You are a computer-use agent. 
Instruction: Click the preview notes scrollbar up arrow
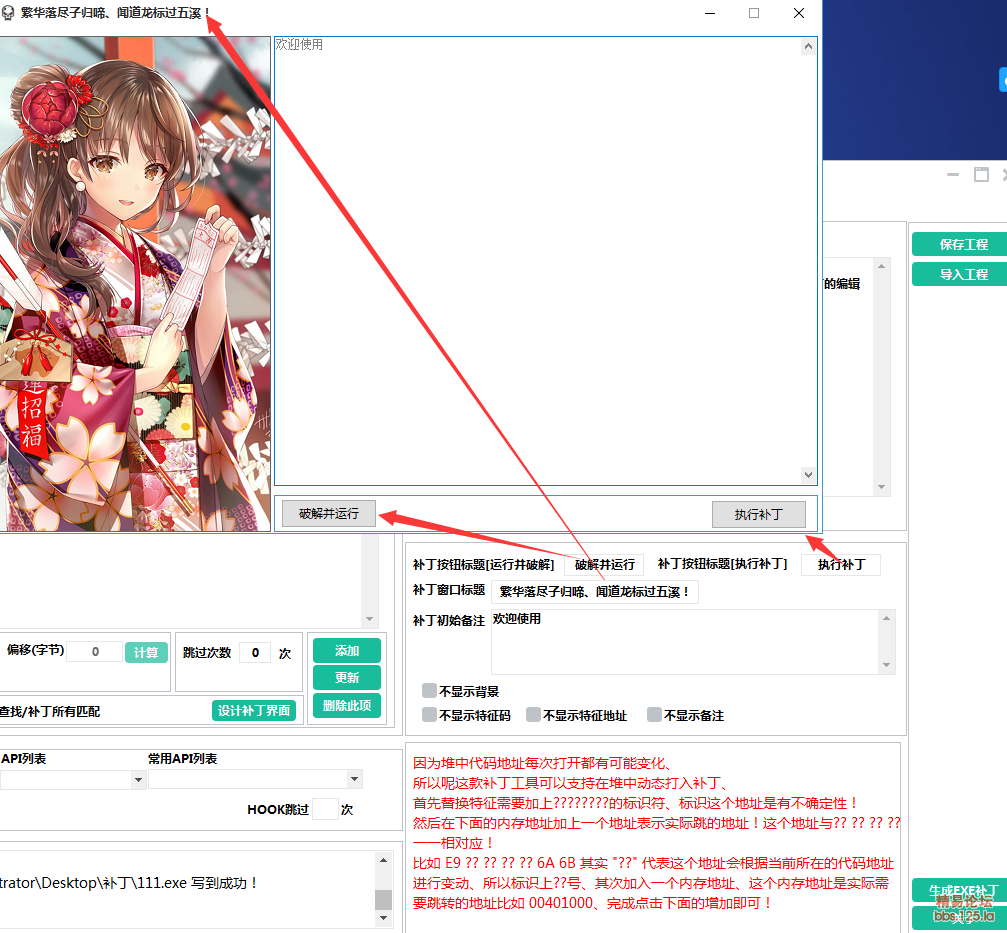coord(809,46)
